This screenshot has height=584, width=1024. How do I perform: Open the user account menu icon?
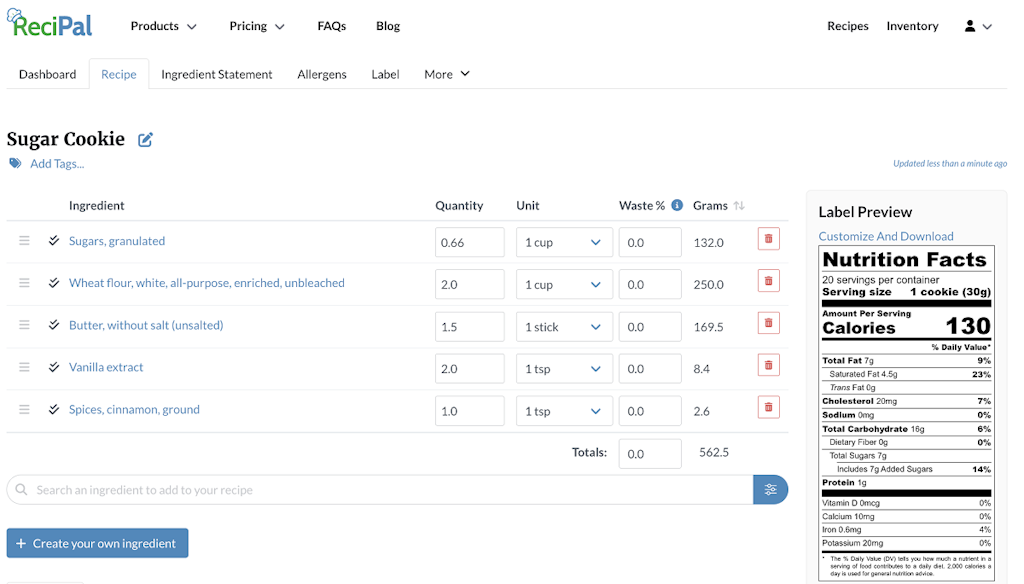click(x=977, y=27)
